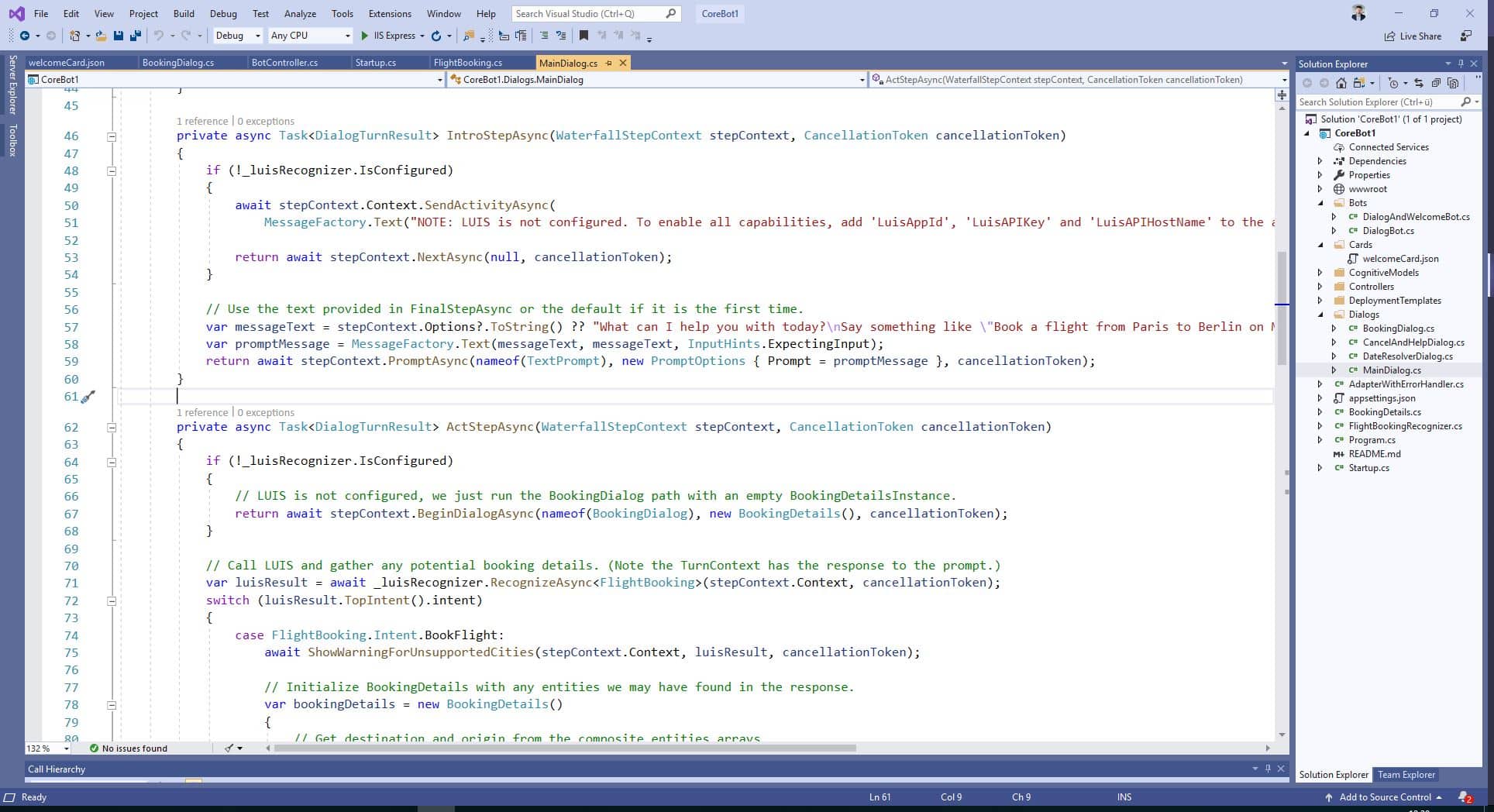1494x812 pixels.
Task: Click the Refresh browser icon in toolbar
Action: (x=436, y=36)
